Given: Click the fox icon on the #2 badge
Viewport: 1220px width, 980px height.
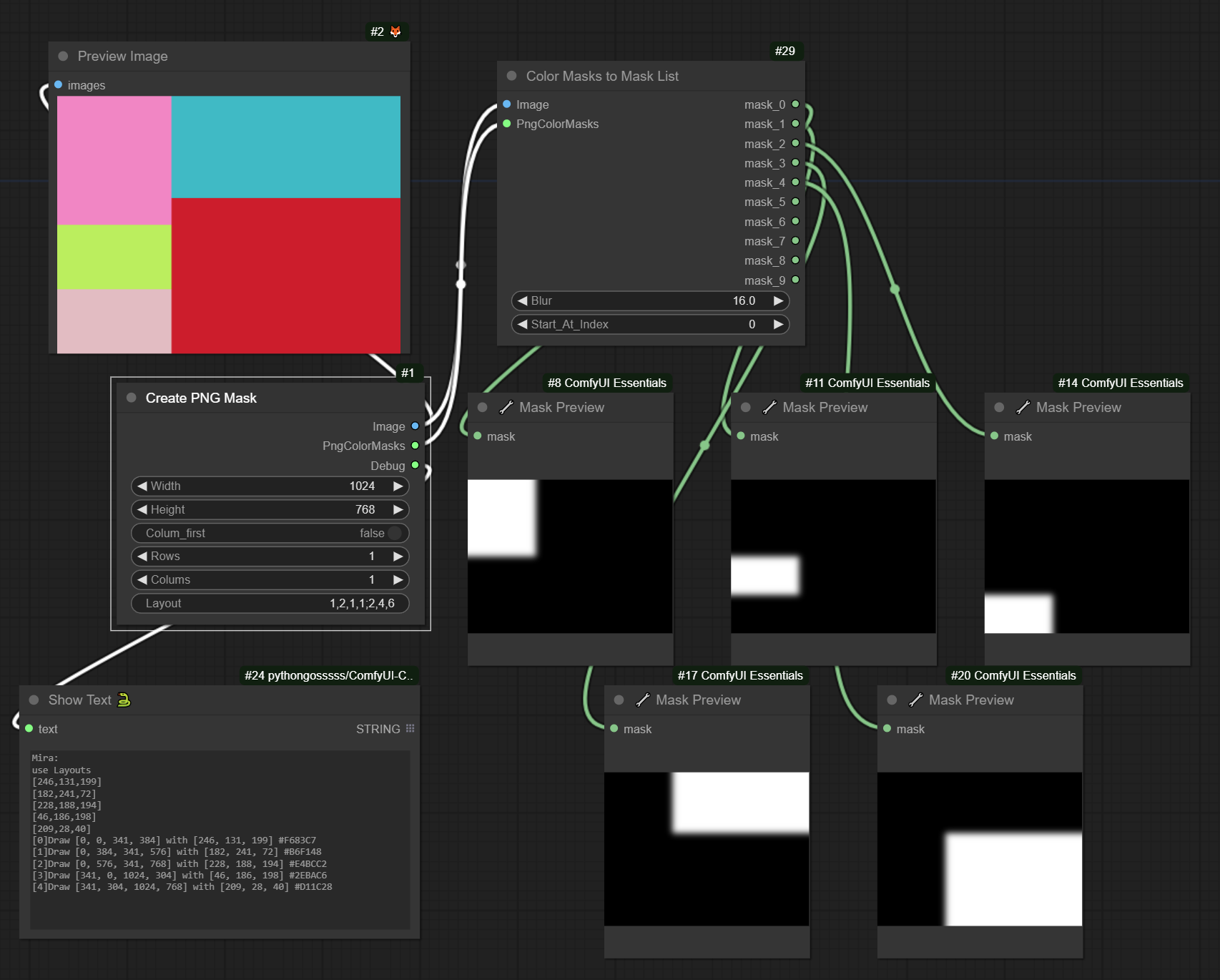Looking at the screenshot, I should click(395, 31).
